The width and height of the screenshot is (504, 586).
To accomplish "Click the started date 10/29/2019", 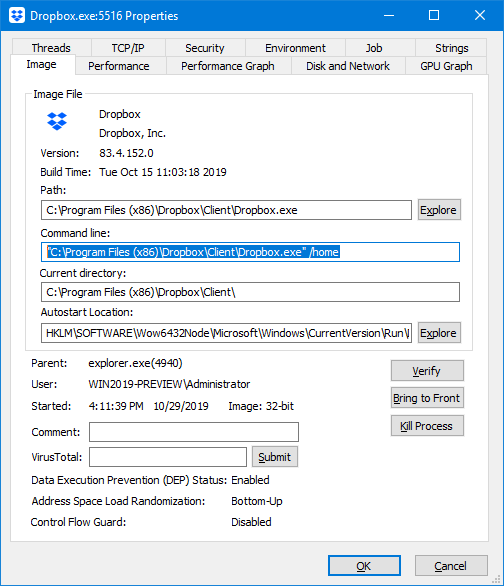I will pyautogui.click(x=181, y=406).
